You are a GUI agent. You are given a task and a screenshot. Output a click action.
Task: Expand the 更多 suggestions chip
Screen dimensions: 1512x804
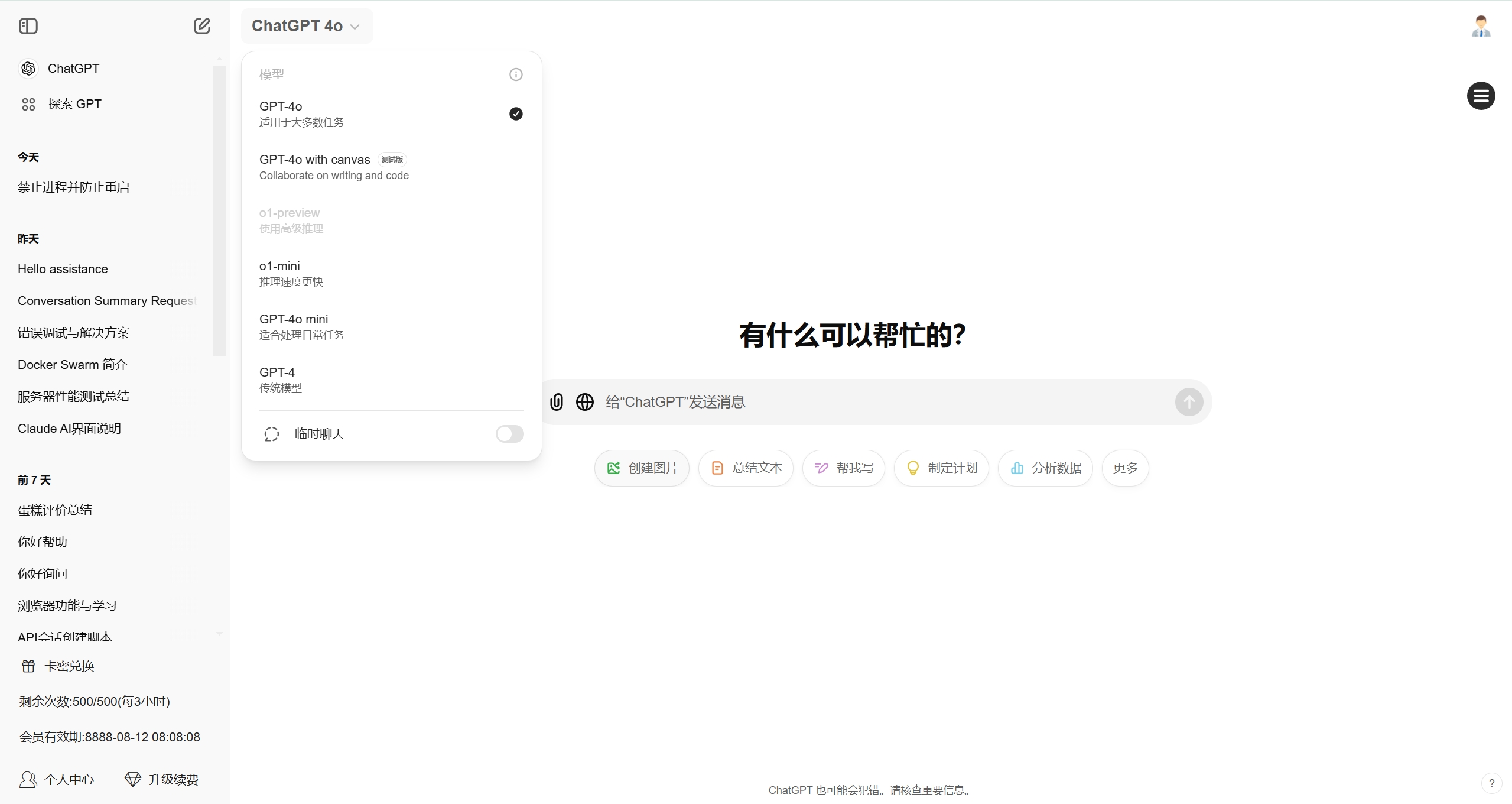(1125, 468)
